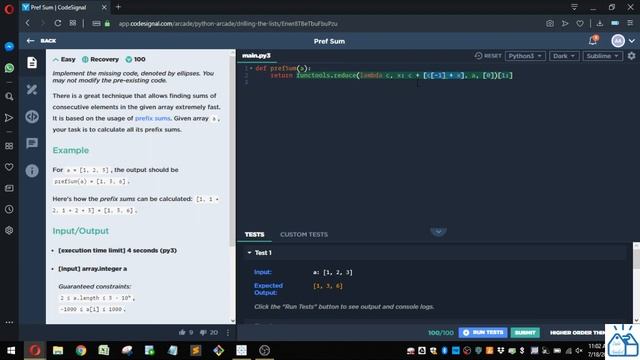Open Chrome from taskbar
The height and width of the screenshot is (360, 640).
click(x=81, y=351)
